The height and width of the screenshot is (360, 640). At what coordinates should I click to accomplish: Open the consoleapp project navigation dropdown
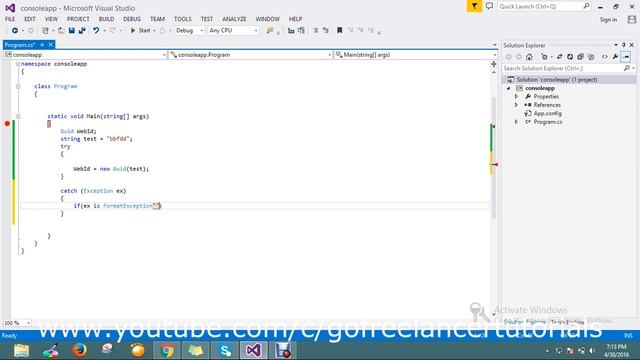85,55
